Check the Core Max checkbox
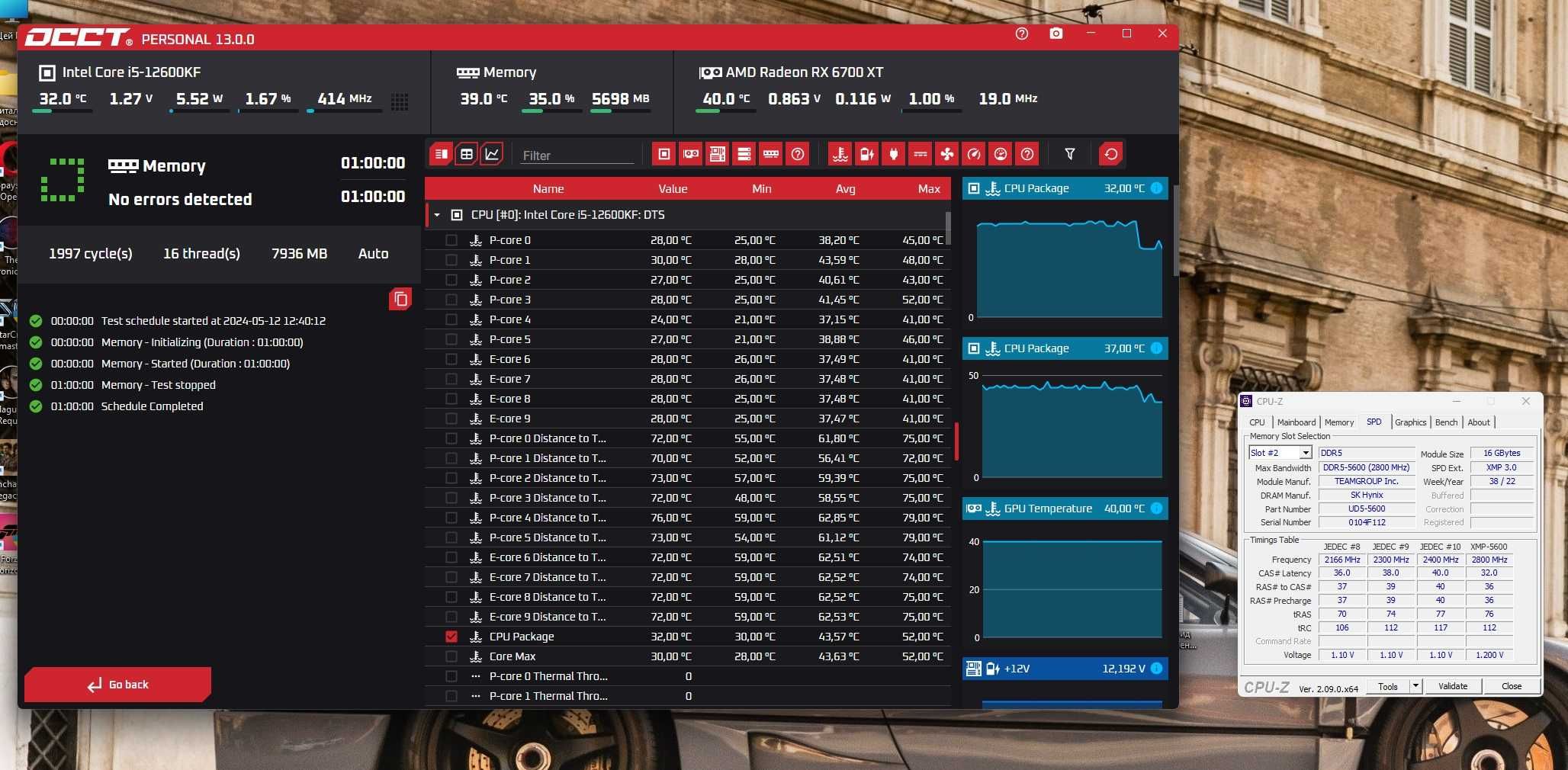The image size is (1568, 770). (x=451, y=656)
